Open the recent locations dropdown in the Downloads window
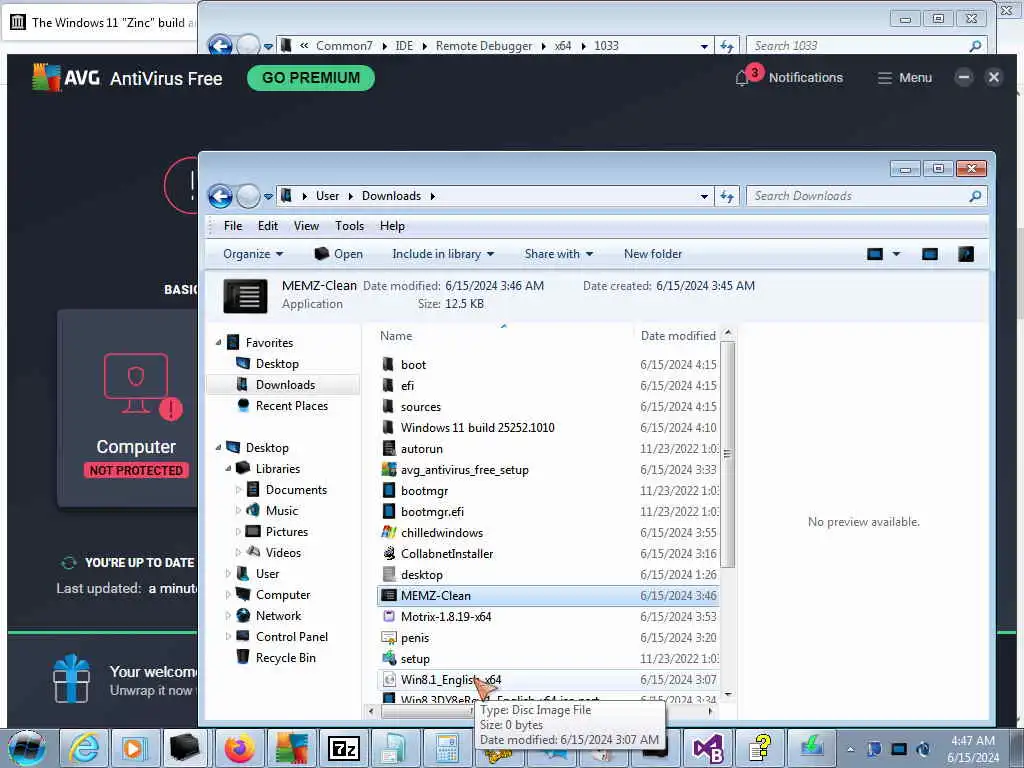Viewport: 1024px width, 768px height. click(268, 197)
